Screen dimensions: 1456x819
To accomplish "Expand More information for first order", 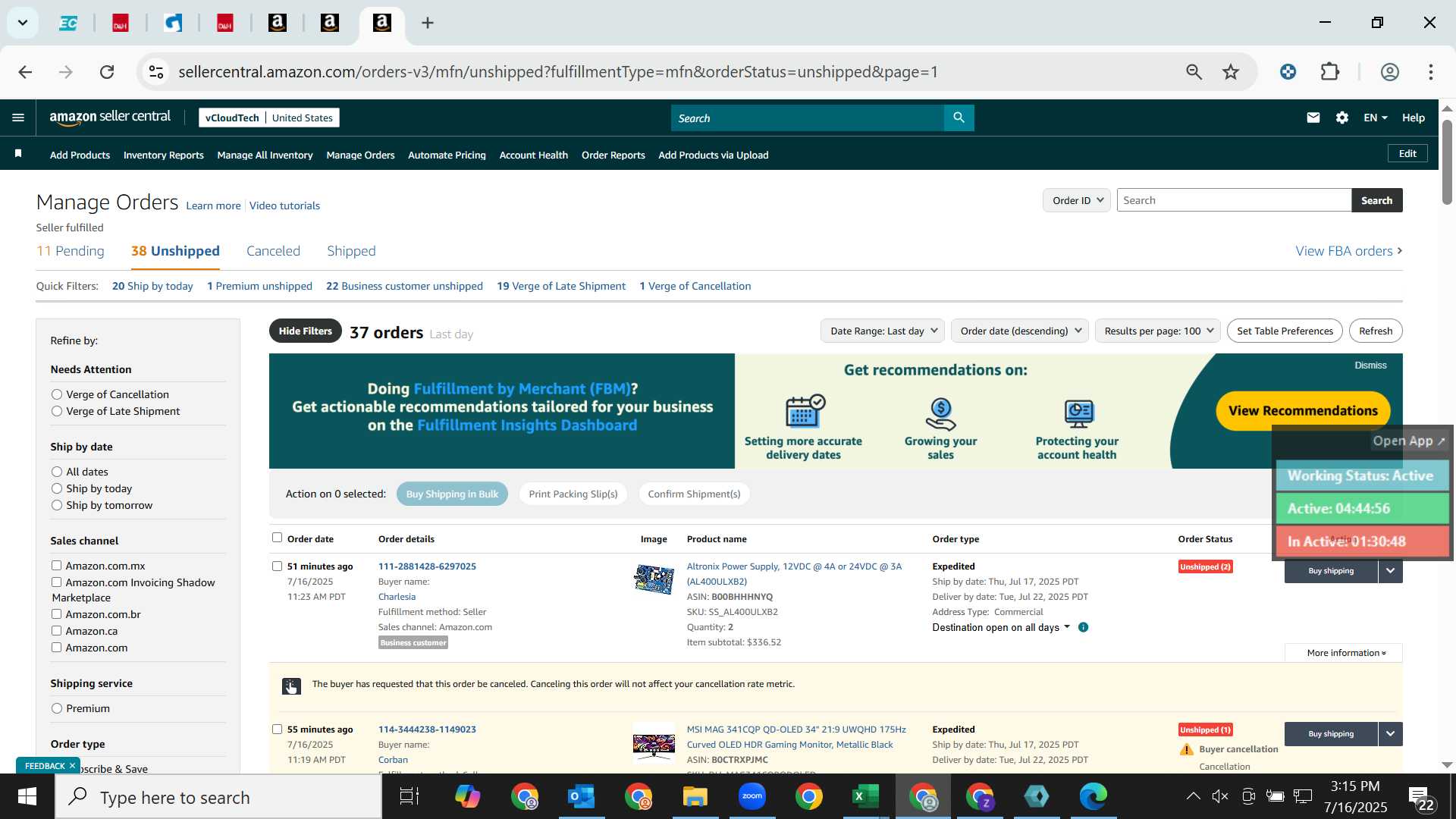I will (1344, 653).
